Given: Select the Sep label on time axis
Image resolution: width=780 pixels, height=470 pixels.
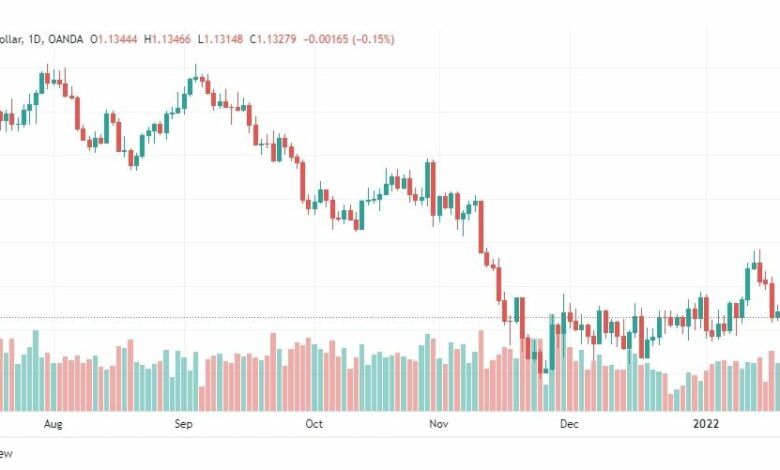Looking at the screenshot, I should tap(183, 424).
